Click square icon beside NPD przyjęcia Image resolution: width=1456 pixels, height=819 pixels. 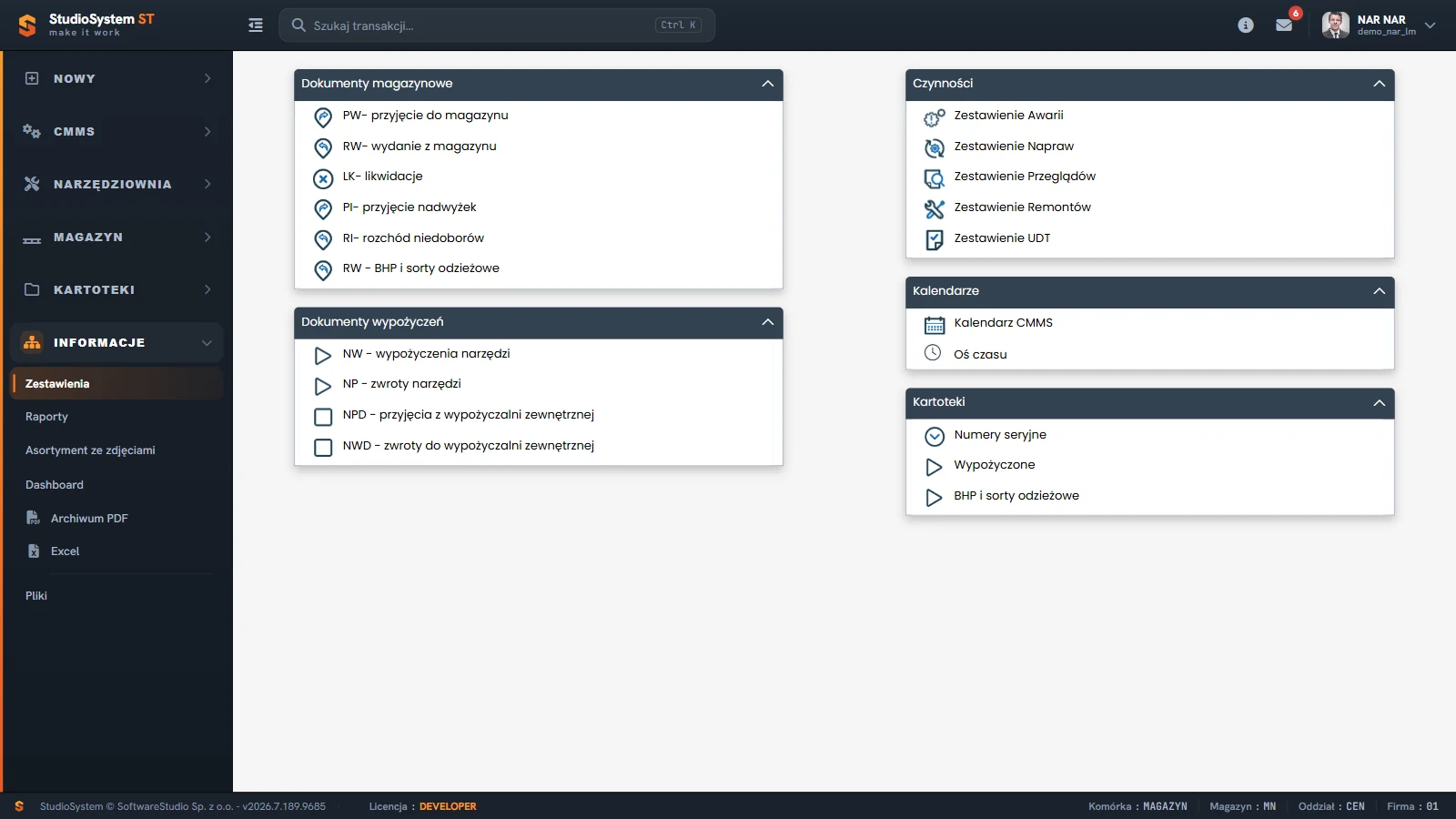pos(323,417)
